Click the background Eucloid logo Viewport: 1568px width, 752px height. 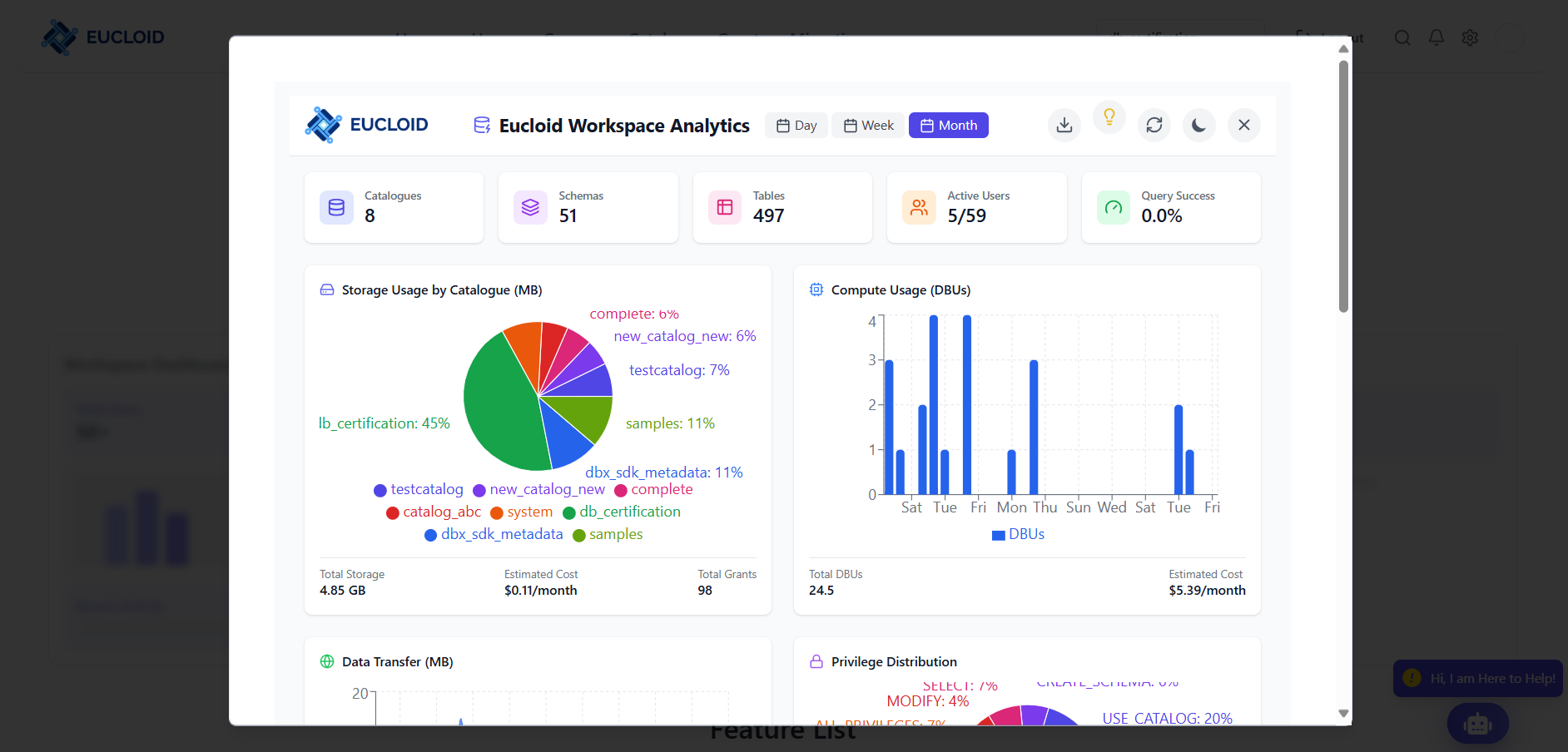103,37
